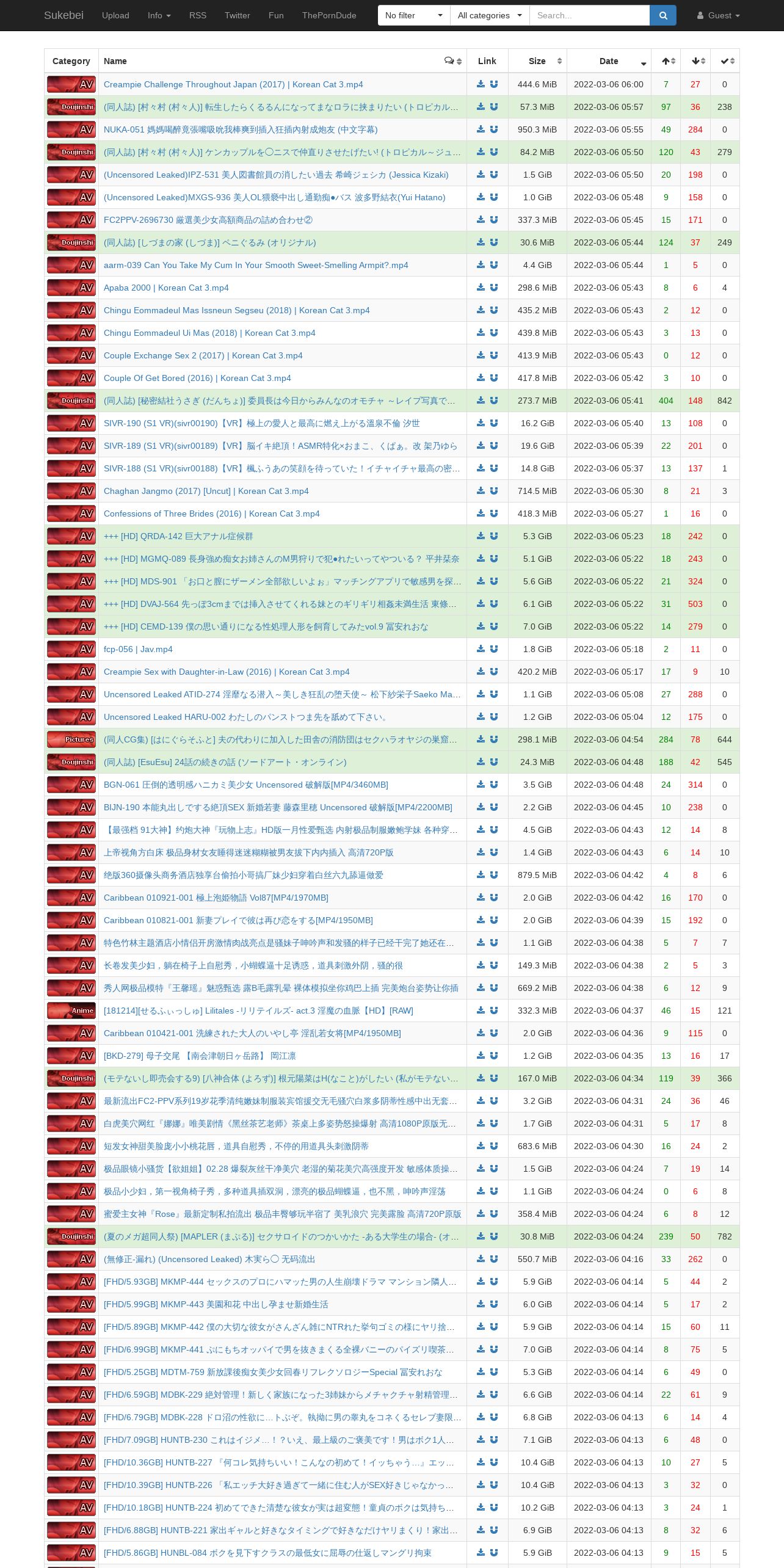Open the Confessions of Three Brides (2016) entry
The image size is (784, 1568).
pyautogui.click(x=212, y=514)
